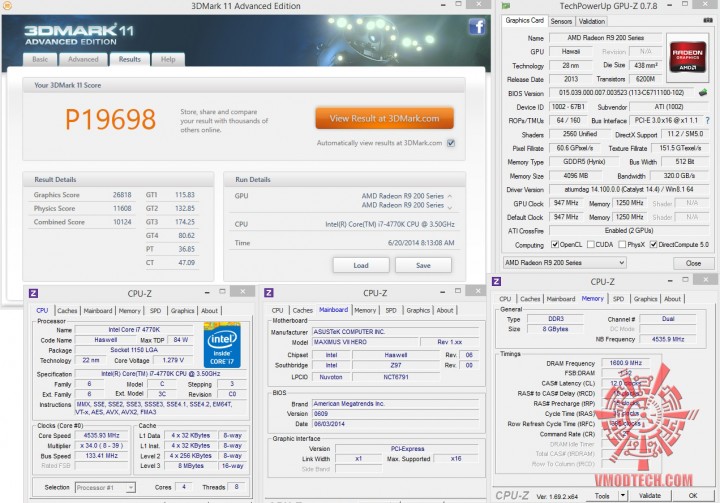Click the title icon of CPU-Z Mainboard window
Screen dimensions: 720x503
tap(269, 292)
